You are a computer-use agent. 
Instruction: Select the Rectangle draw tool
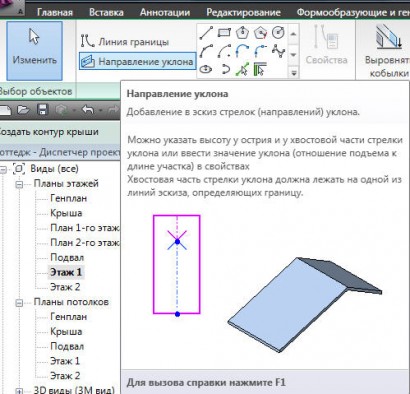click(x=224, y=33)
